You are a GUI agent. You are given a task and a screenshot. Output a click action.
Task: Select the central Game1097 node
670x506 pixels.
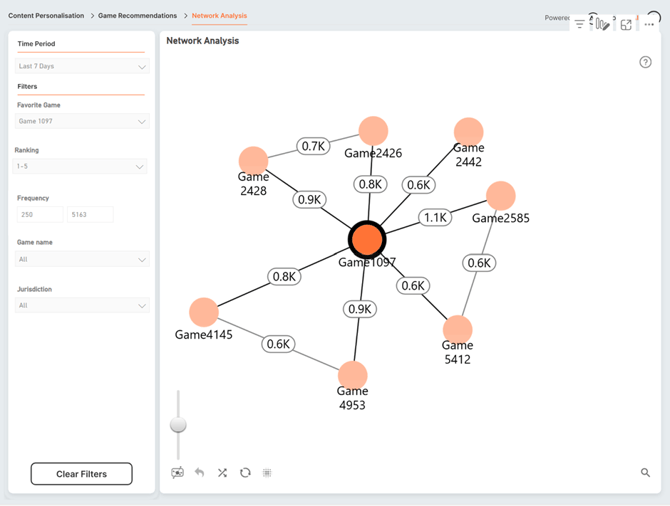coord(367,239)
